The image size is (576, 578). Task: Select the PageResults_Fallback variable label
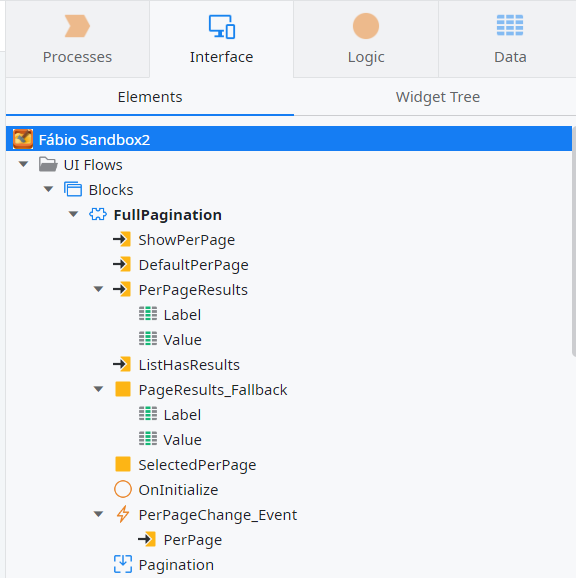pyautogui.click(x=213, y=390)
